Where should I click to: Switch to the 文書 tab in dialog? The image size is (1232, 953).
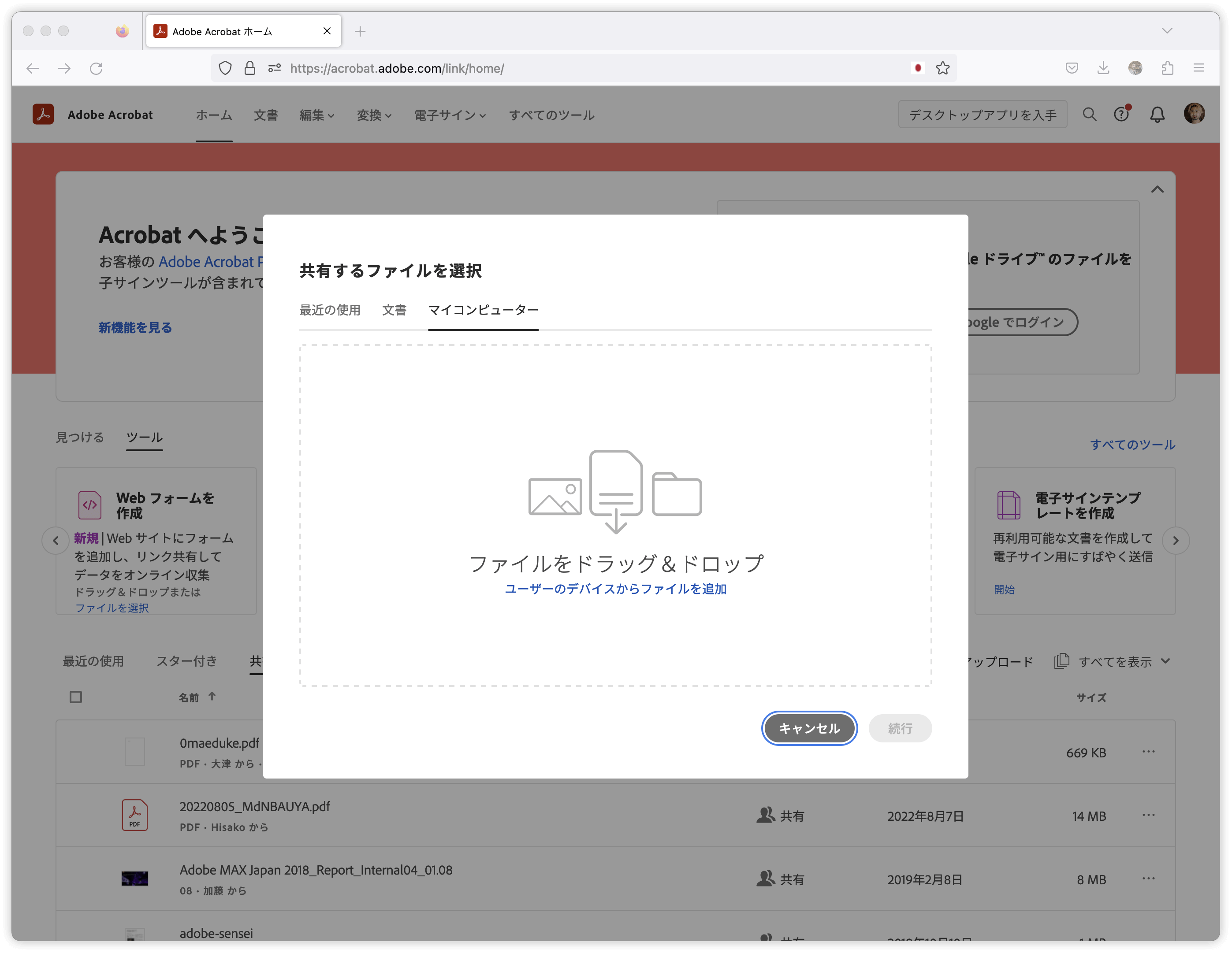pos(394,310)
